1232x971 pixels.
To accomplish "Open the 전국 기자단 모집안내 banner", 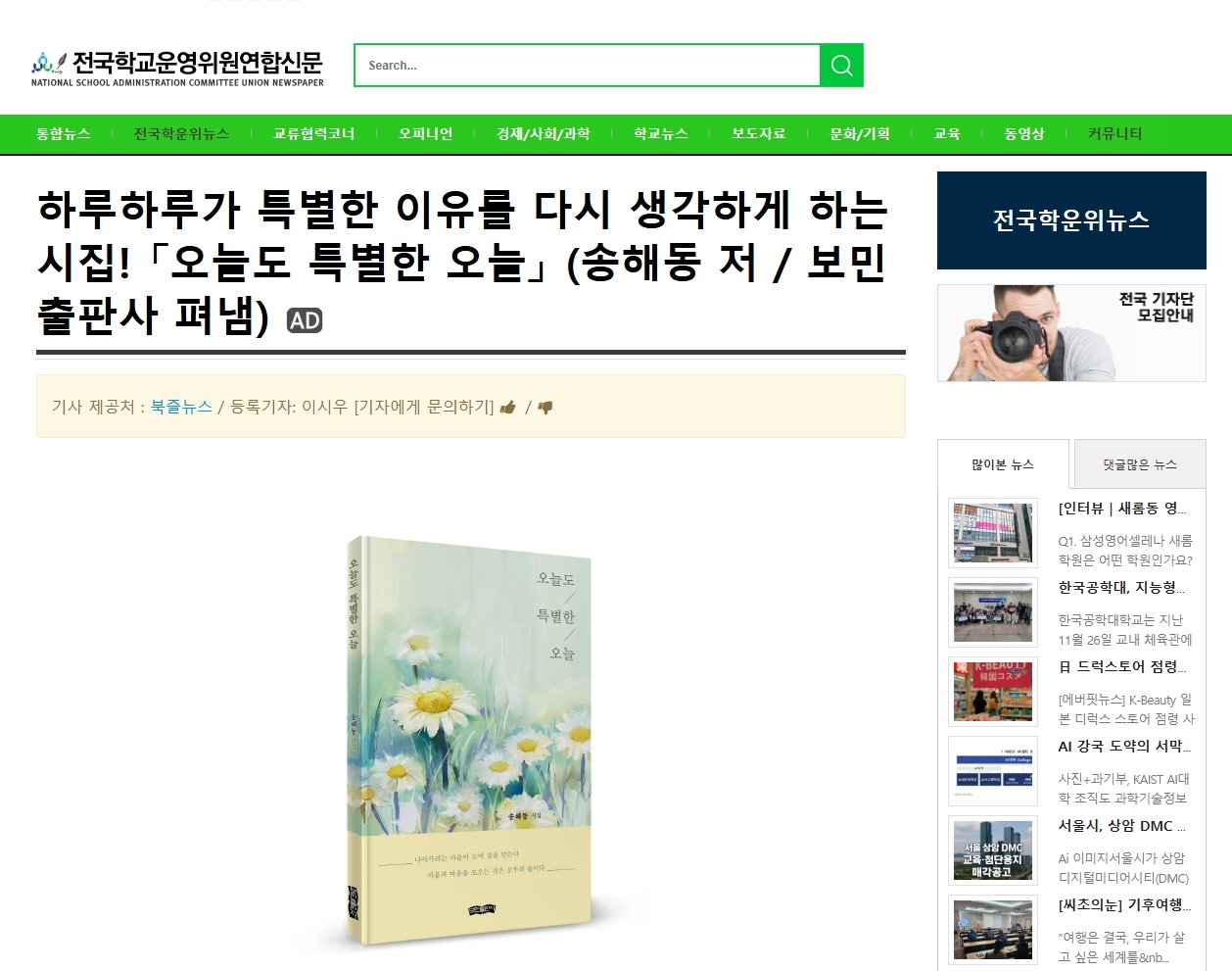I will pos(1071,333).
